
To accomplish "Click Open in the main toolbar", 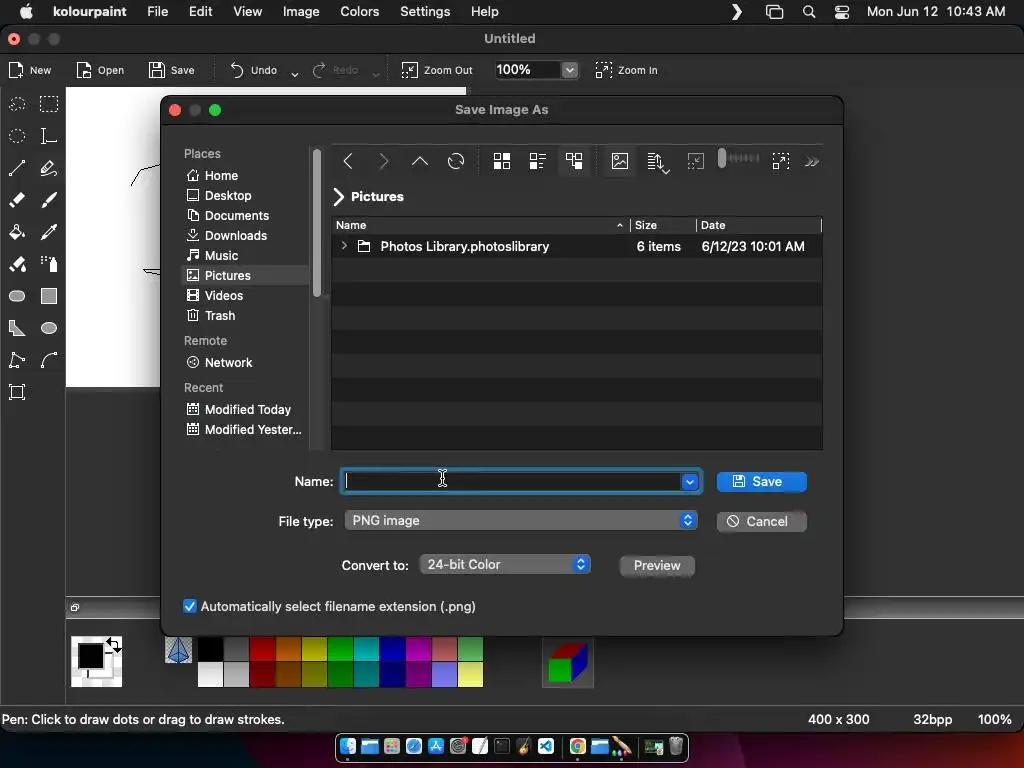I will [x=100, y=70].
